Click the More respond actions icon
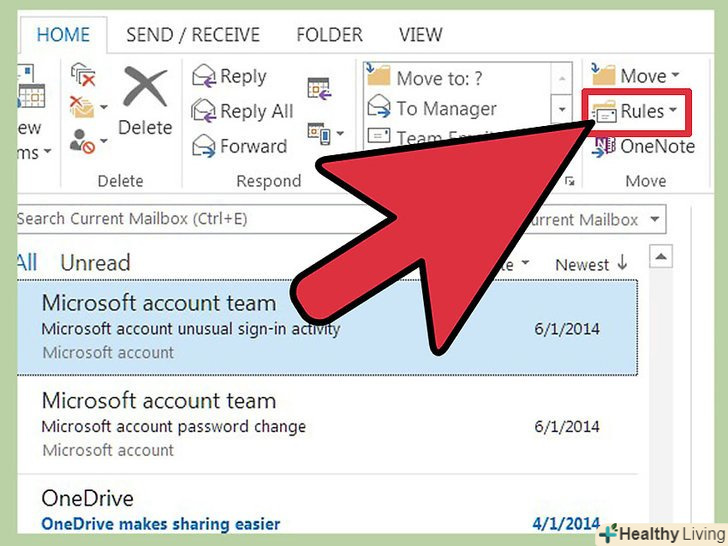This screenshot has height=546, width=728. (x=318, y=134)
